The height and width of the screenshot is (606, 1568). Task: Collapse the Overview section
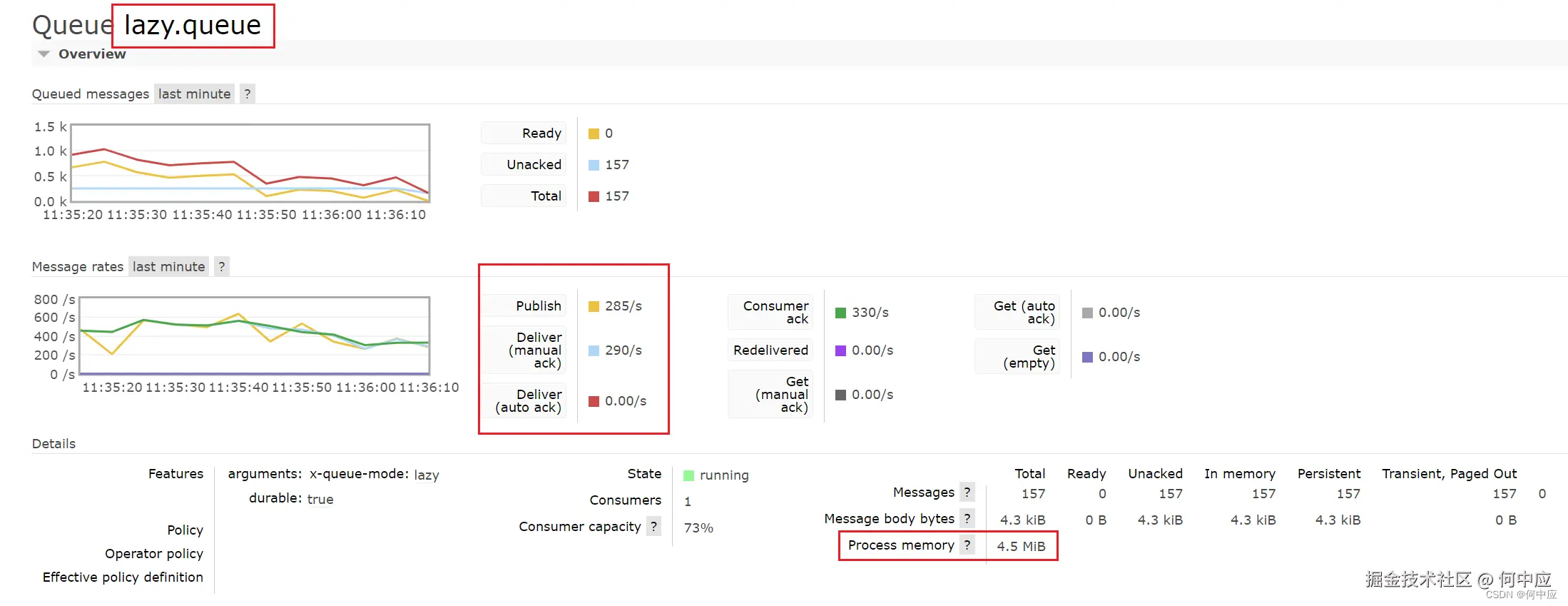44,54
